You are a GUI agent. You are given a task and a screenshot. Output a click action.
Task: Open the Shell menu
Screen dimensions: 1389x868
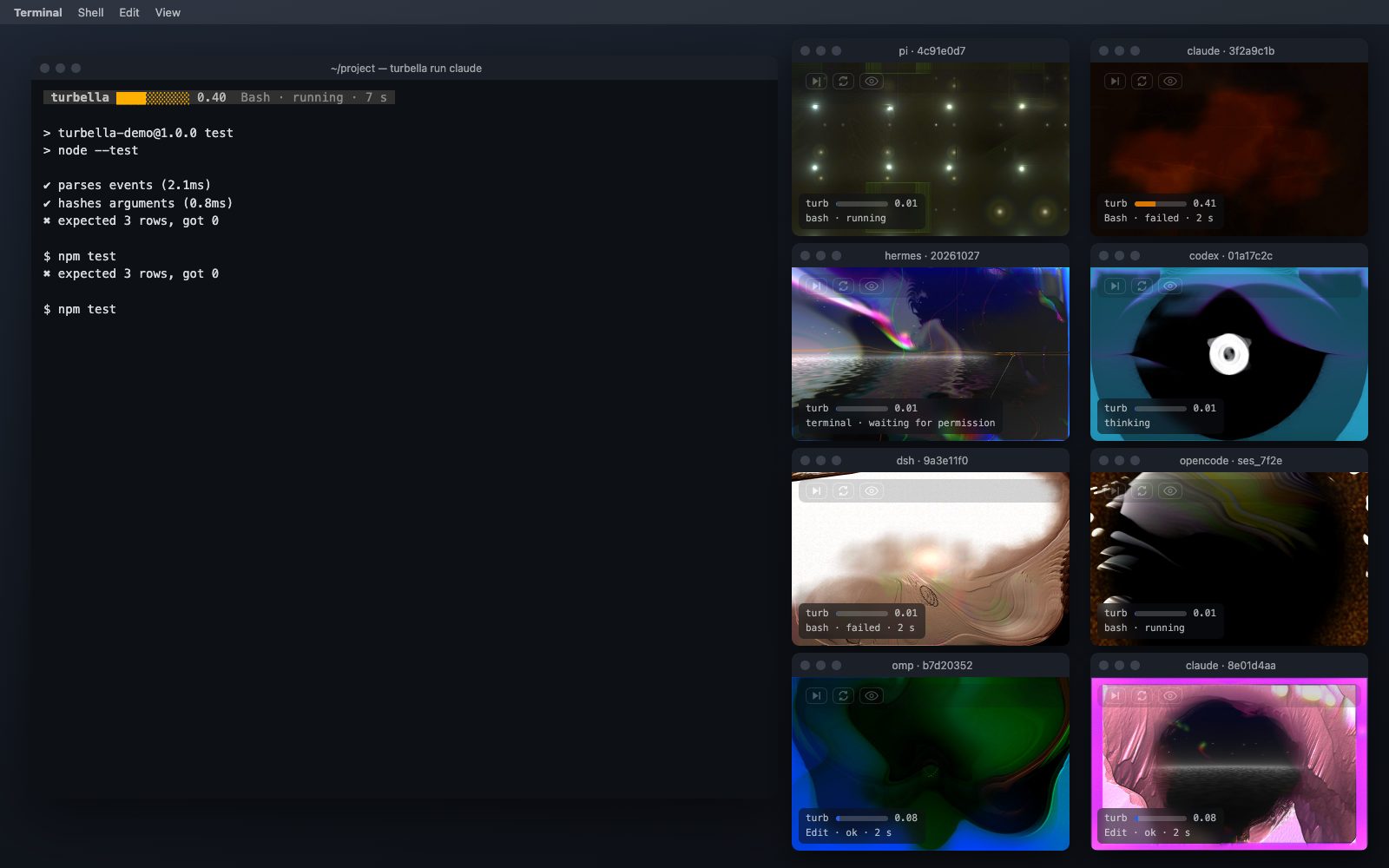coord(90,12)
